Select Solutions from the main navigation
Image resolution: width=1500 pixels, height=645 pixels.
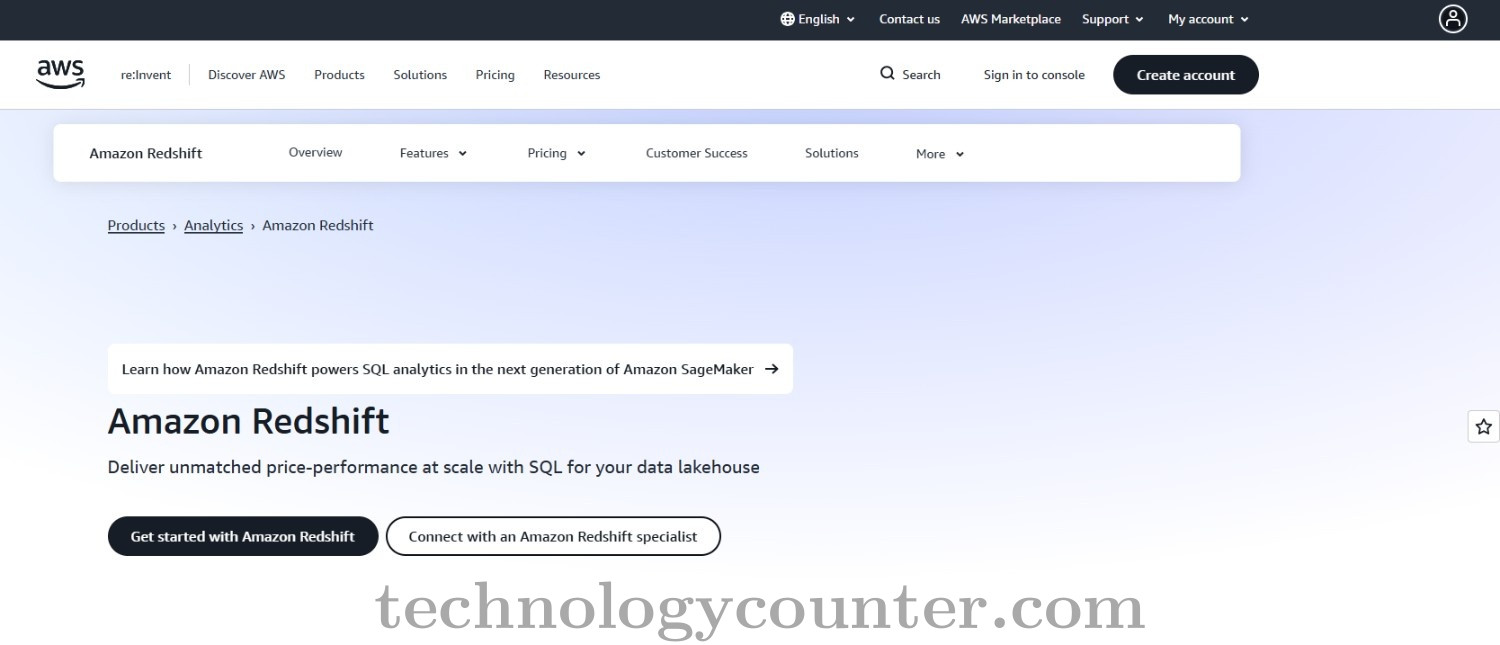click(419, 74)
